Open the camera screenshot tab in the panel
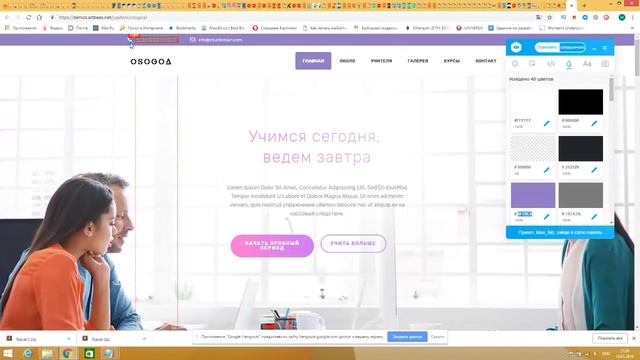This screenshot has width=640, height=360. 605,64
